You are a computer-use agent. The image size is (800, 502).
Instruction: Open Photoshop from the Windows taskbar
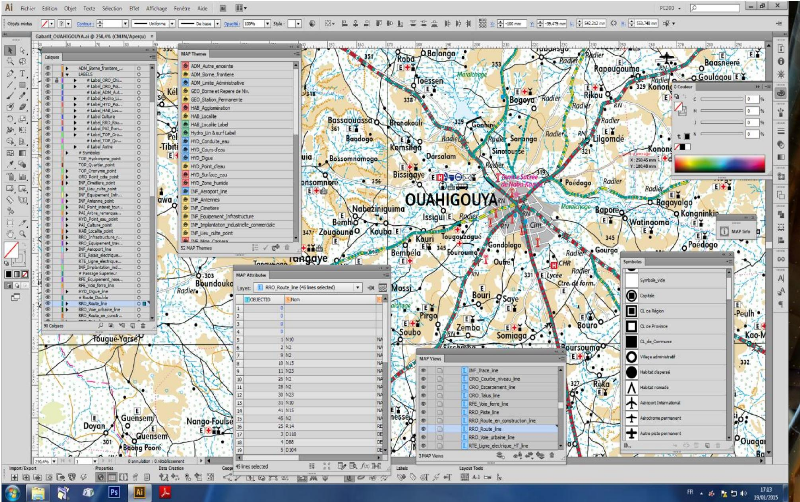click(114, 492)
